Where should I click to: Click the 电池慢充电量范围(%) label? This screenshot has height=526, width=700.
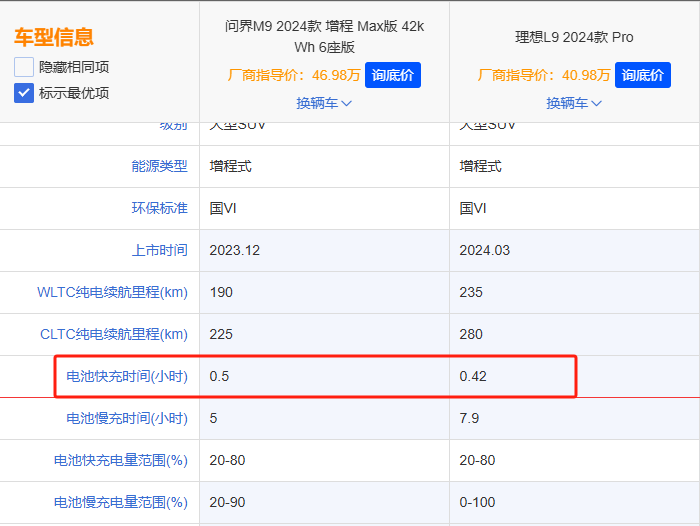(120, 502)
